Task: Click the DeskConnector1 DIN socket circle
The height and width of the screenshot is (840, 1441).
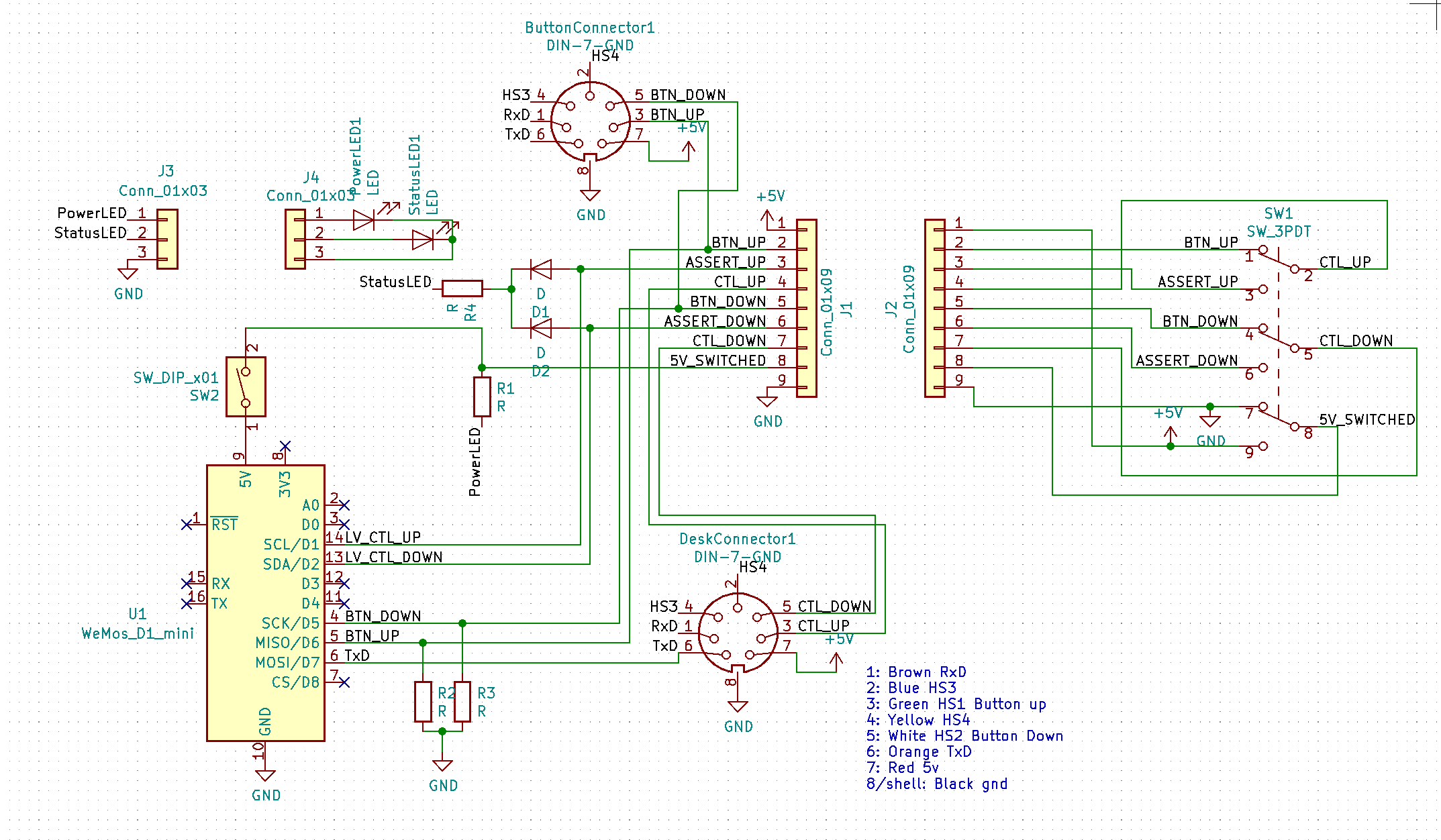Action: (738, 633)
